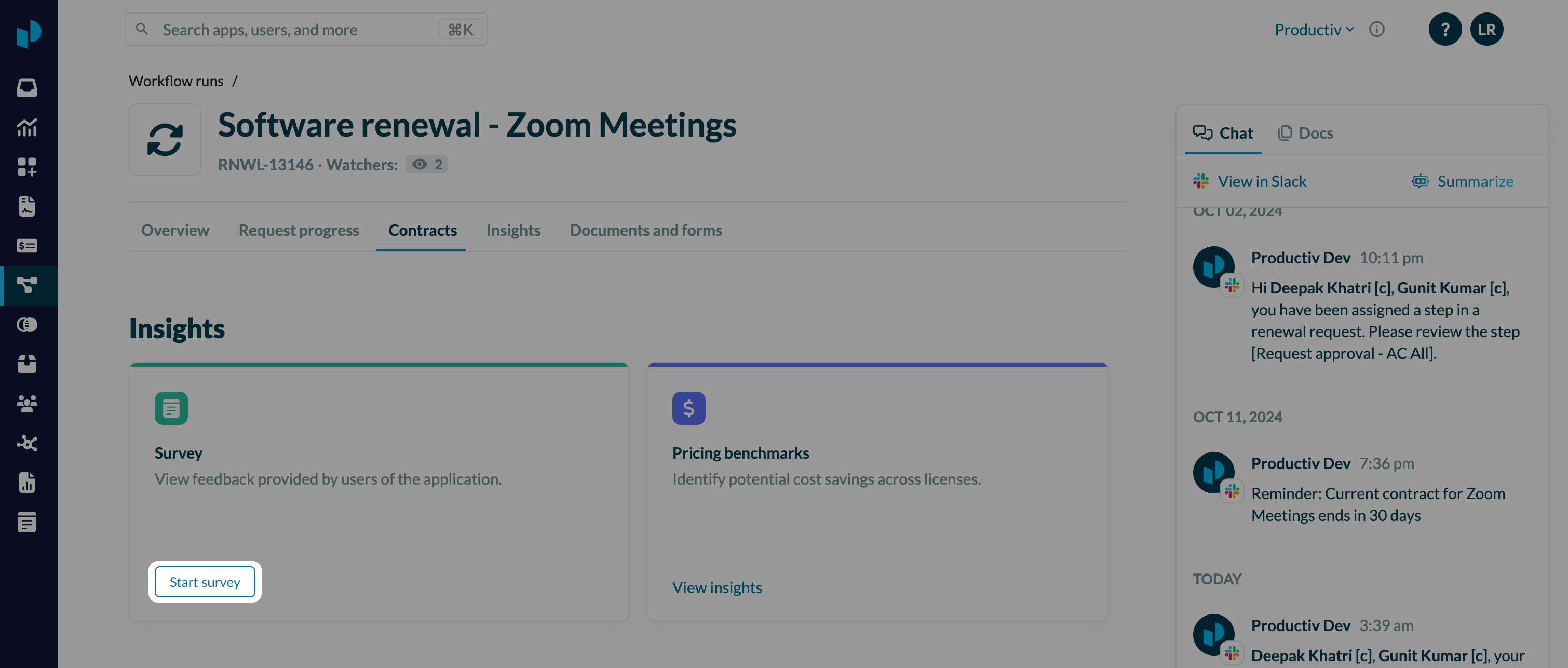Image resolution: width=1568 pixels, height=668 pixels.
Task: Click the info icon beside Productiv
Action: [1376, 29]
